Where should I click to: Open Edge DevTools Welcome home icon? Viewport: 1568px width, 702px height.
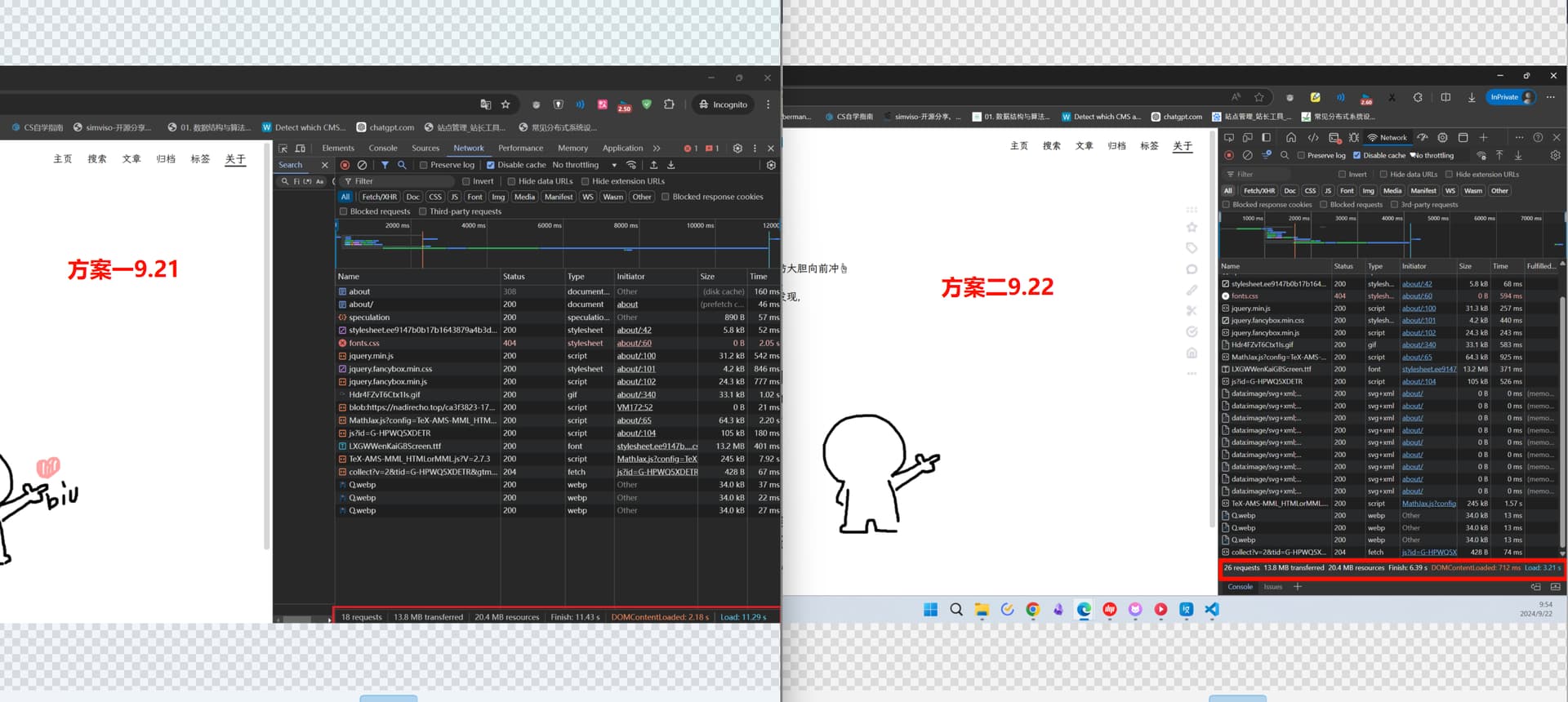(1290, 137)
